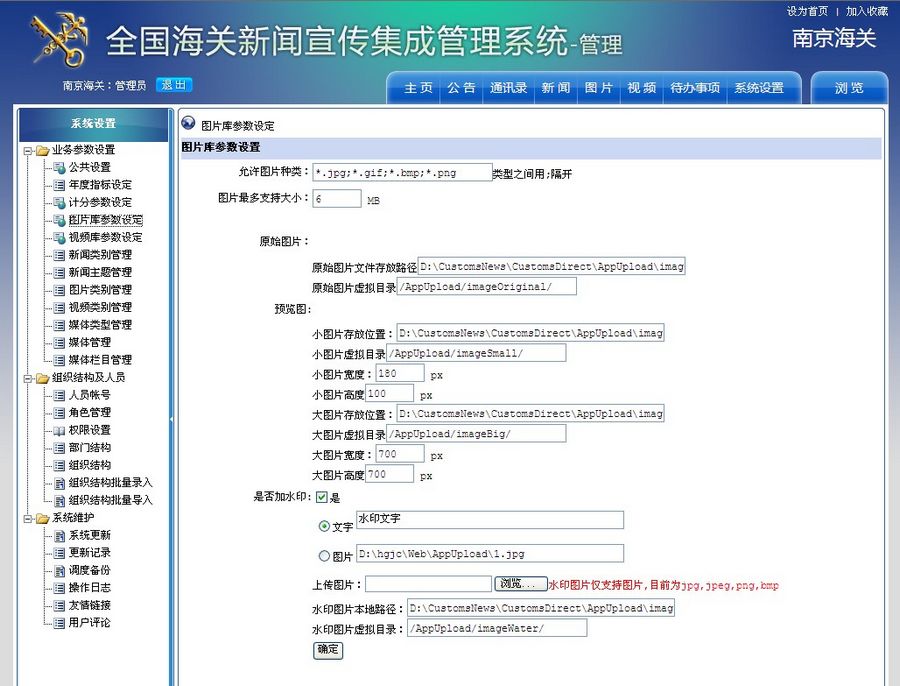Click the 组织结构批量导入 document icon
The width and height of the screenshot is (900, 686).
tap(59, 501)
